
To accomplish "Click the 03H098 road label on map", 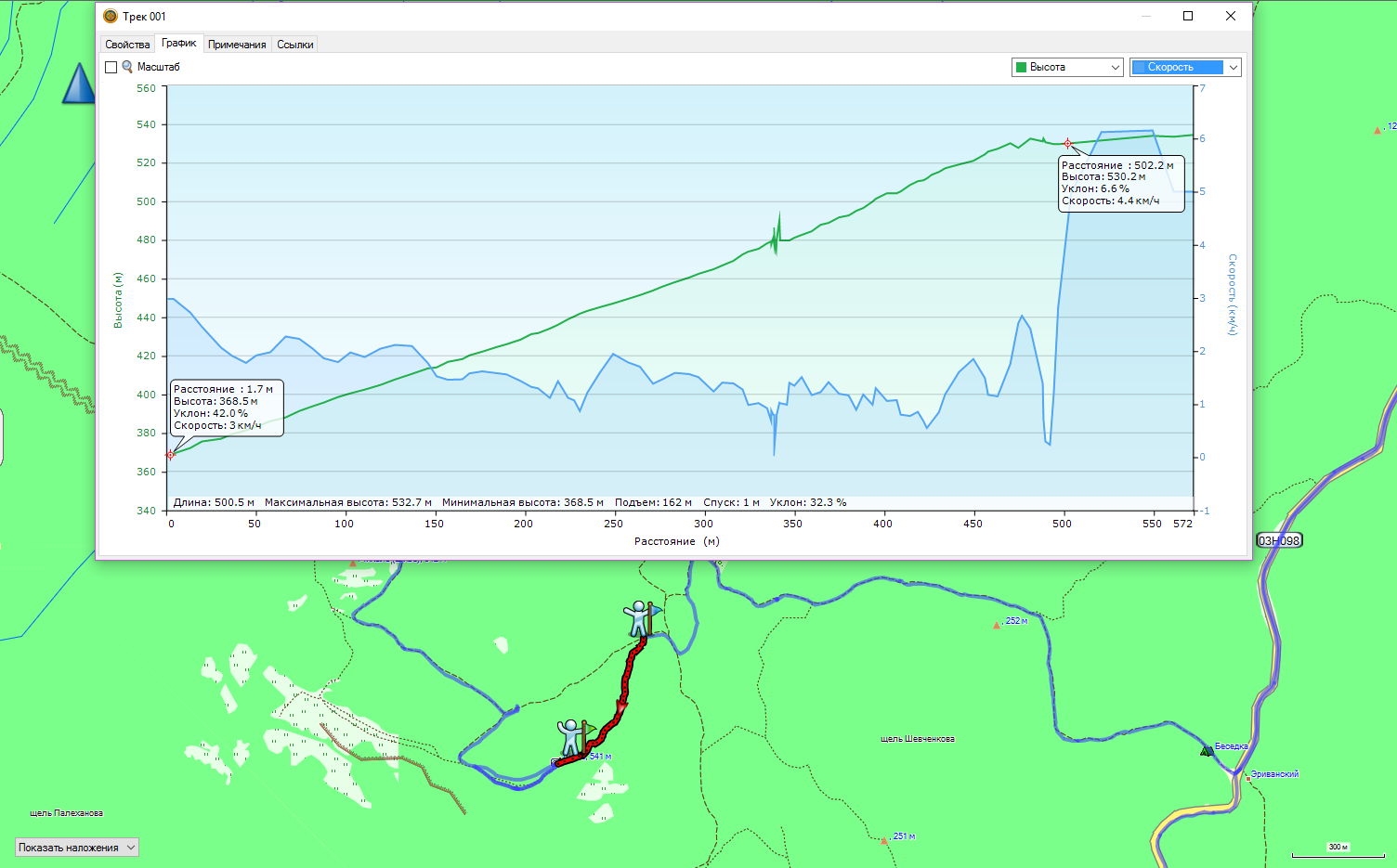I will pyautogui.click(x=1278, y=540).
